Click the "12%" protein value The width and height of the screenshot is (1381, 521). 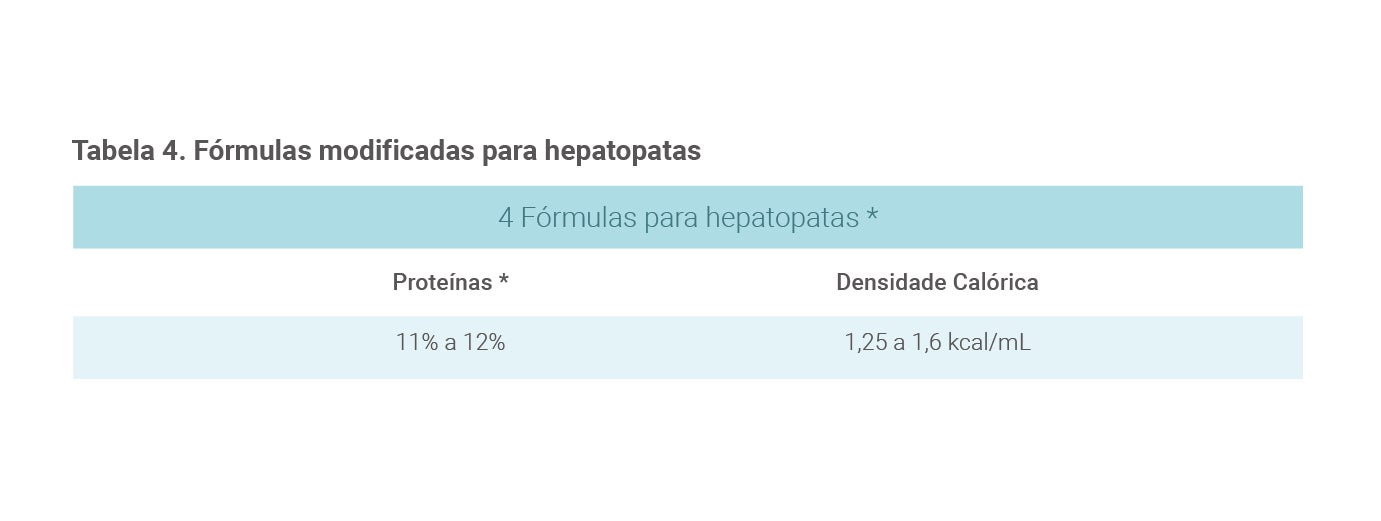484,343
